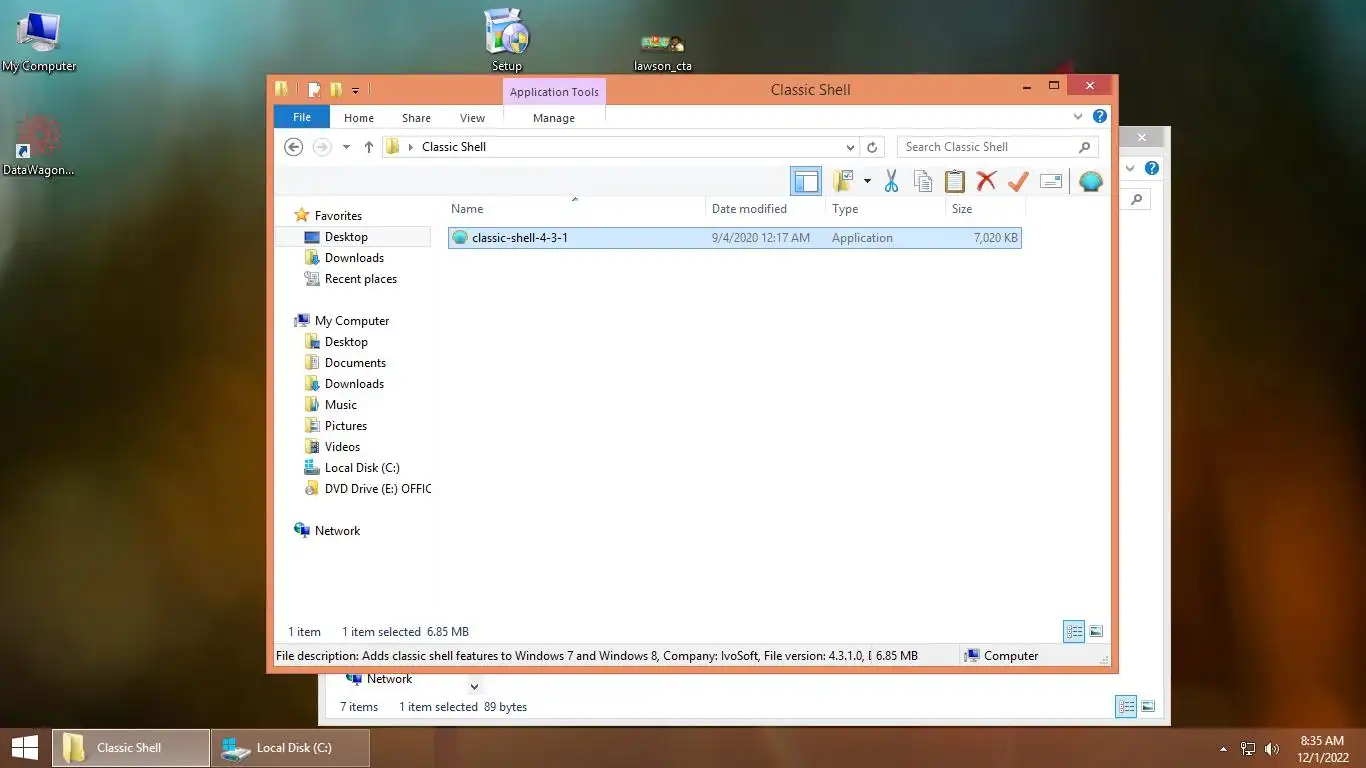Switch to details view in Classic Shell window
Screen dimensions: 1366x768
[1074, 631]
